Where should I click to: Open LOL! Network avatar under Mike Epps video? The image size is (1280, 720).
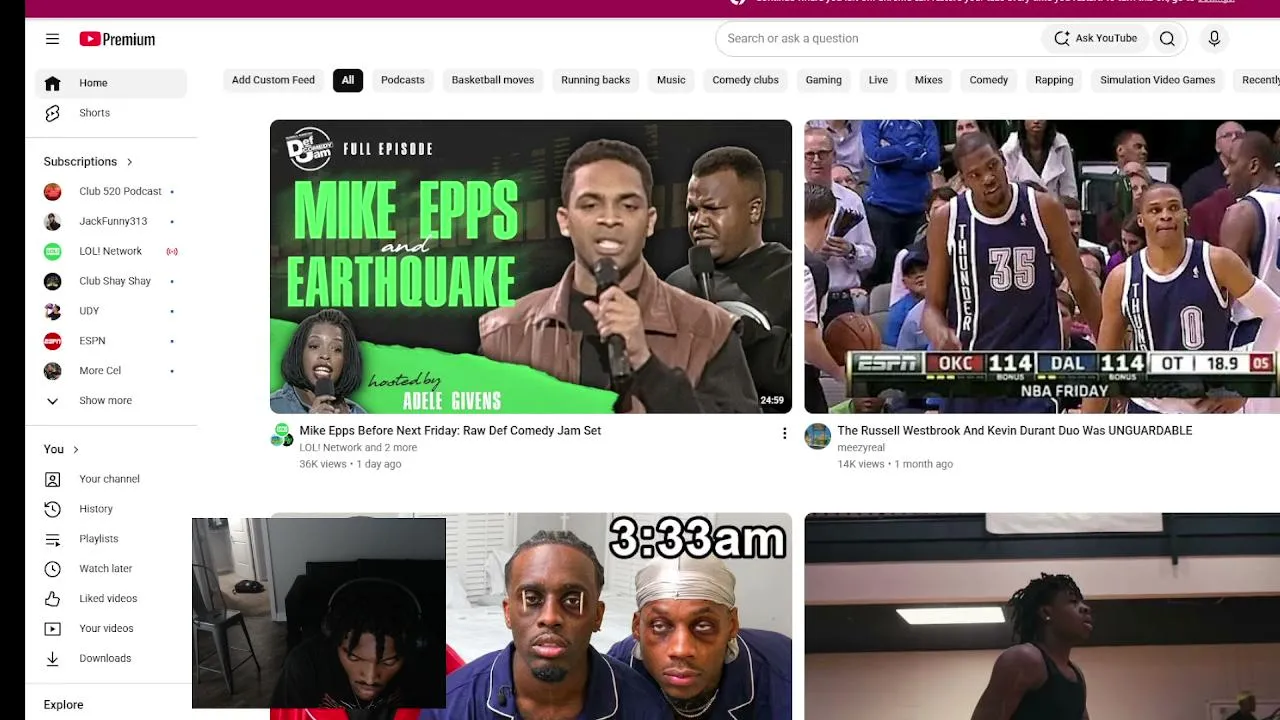pyautogui.click(x=282, y=435)
